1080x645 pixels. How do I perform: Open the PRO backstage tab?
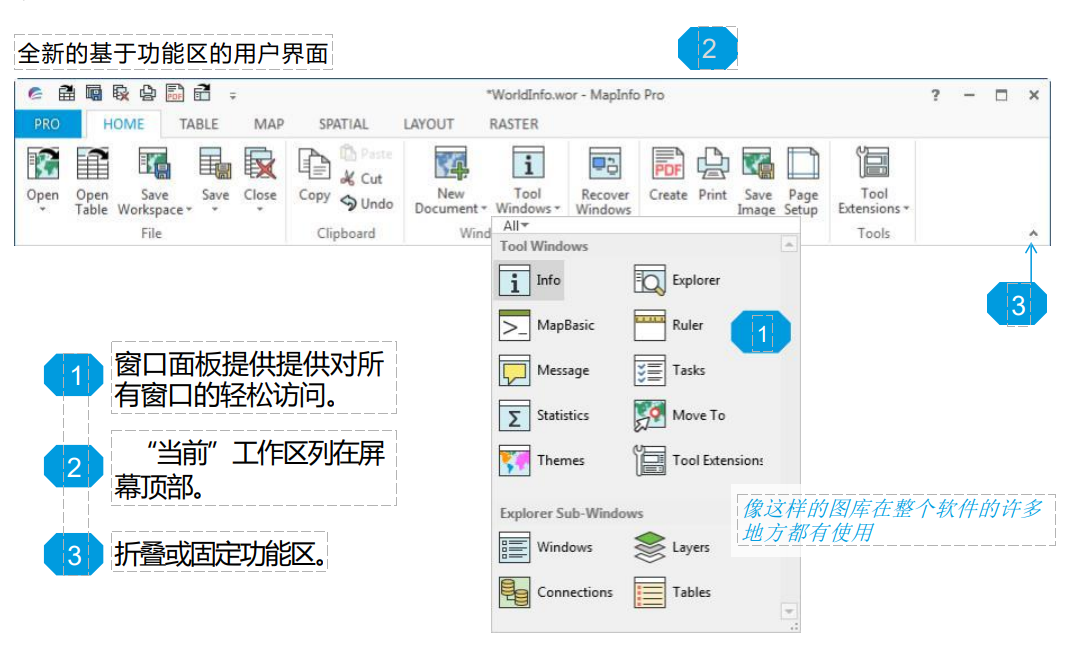pyautogui.click(x=48, y=124)
